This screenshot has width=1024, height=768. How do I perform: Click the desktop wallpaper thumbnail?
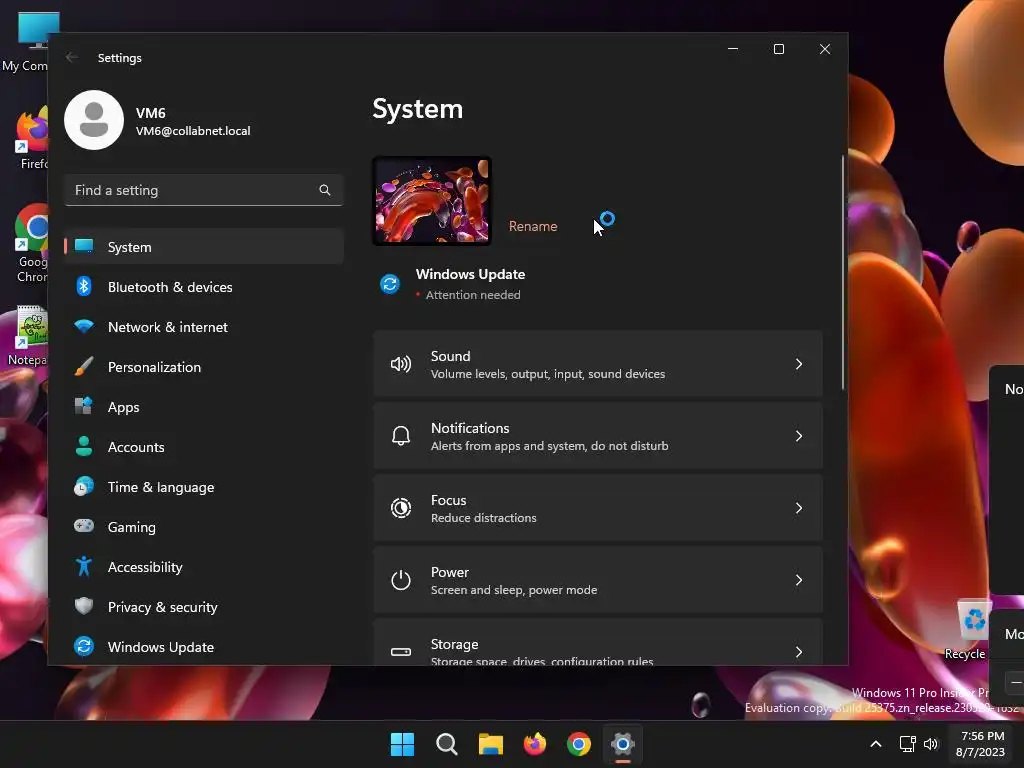click(x=432, y=200)
